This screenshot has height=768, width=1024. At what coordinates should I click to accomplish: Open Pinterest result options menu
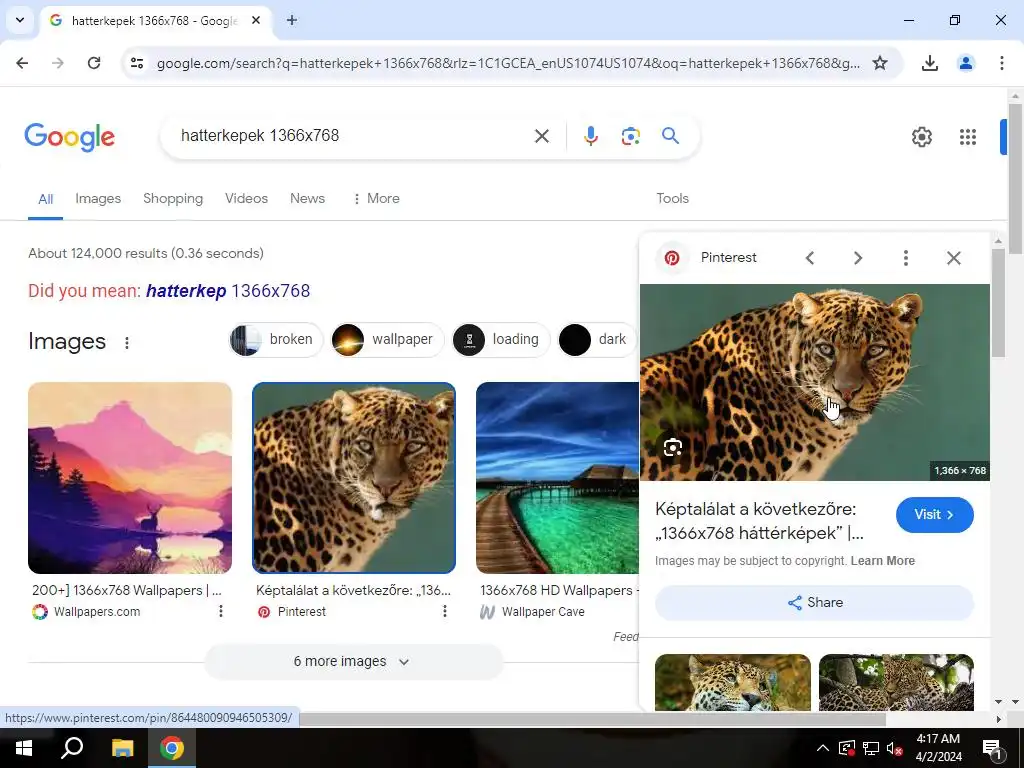(x=445, y=611)
